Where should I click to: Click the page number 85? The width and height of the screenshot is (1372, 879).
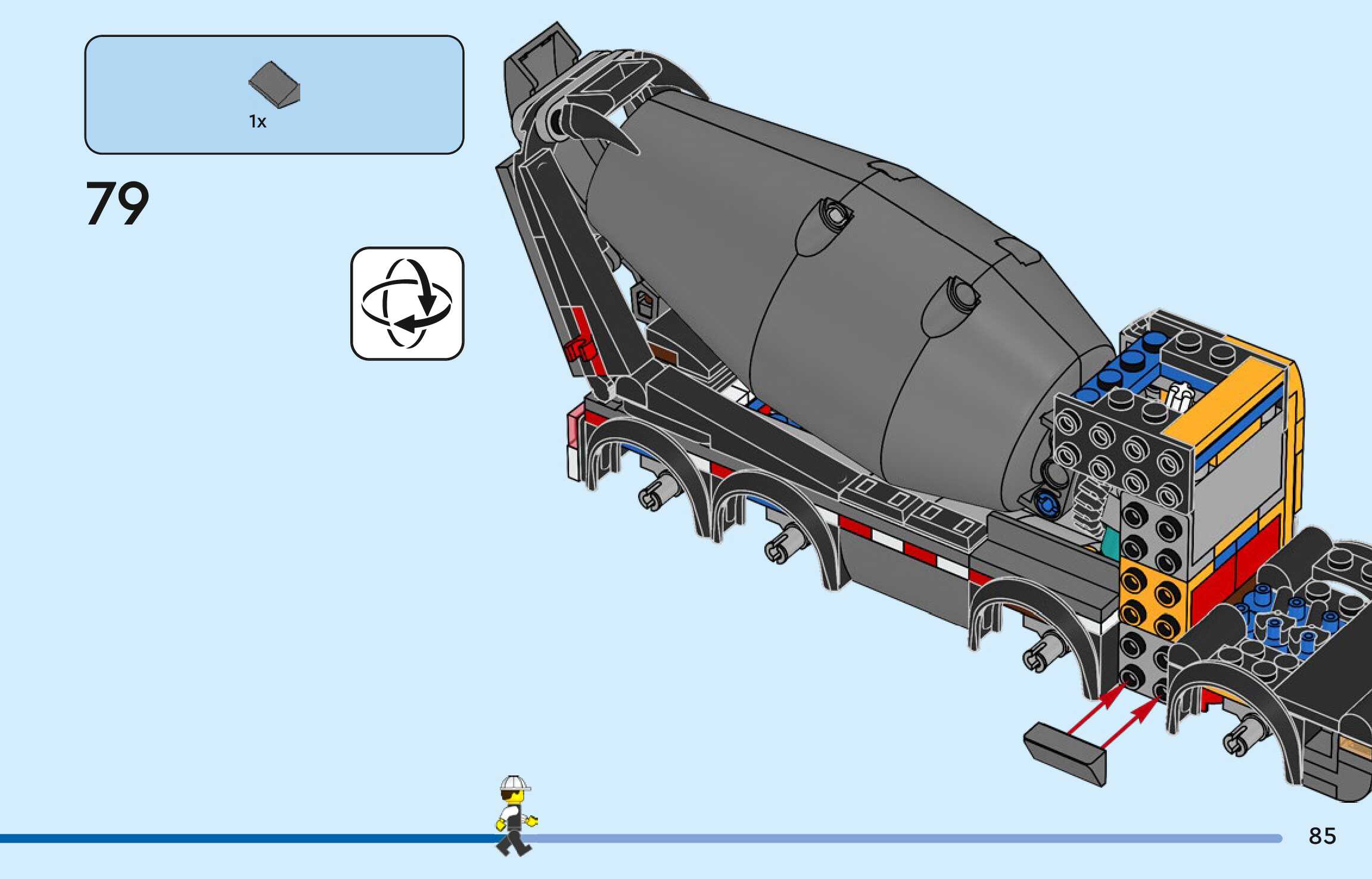[x=1322, y=836]
